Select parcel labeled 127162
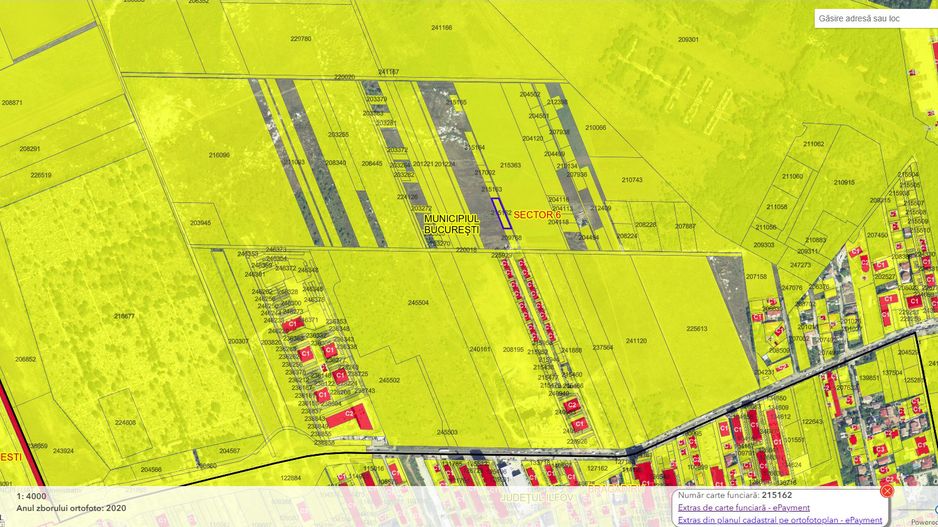The width and height of the screenshot is (938, 527). [597, 468]
